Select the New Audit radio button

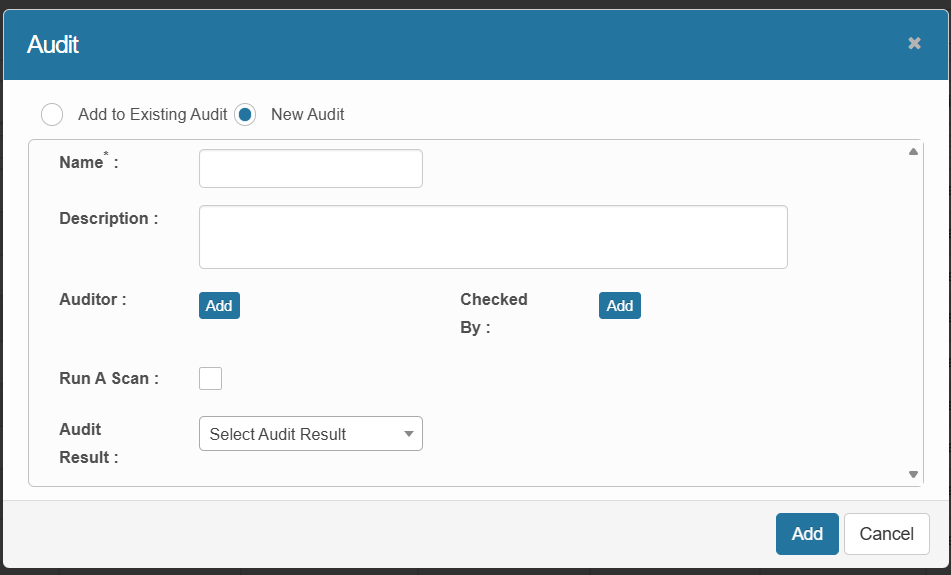coord(245,114)
